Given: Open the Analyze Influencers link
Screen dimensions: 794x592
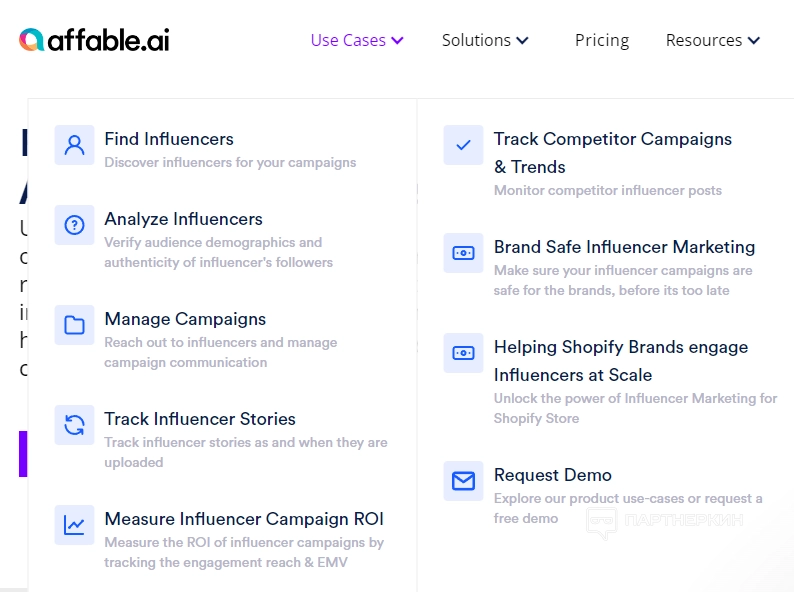Looking at the screenshot, I should point(183,219).
